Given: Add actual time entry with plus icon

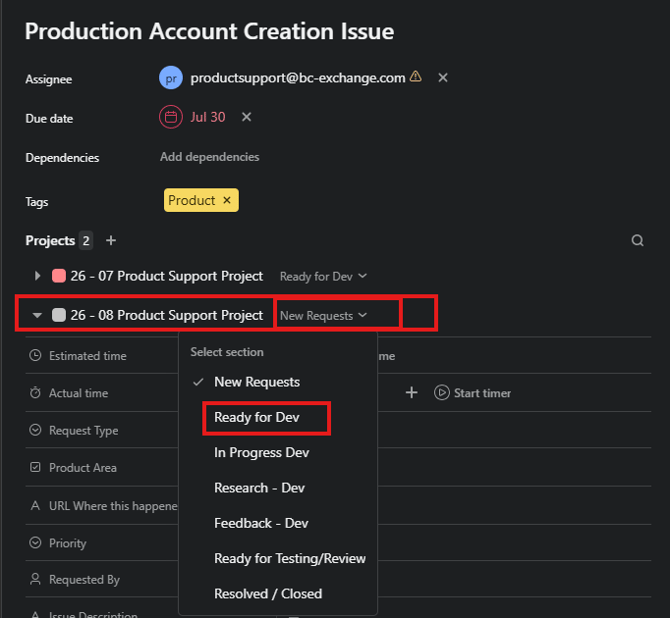Looking at the screenshot, I should click(x=411, y=393).
